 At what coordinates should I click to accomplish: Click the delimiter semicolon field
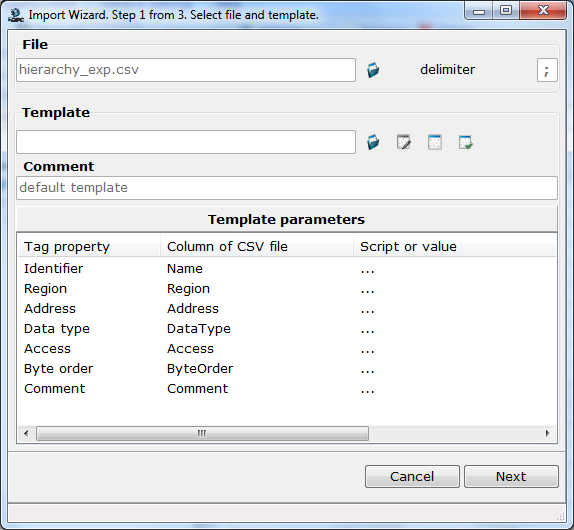click(x=547, y=70)
